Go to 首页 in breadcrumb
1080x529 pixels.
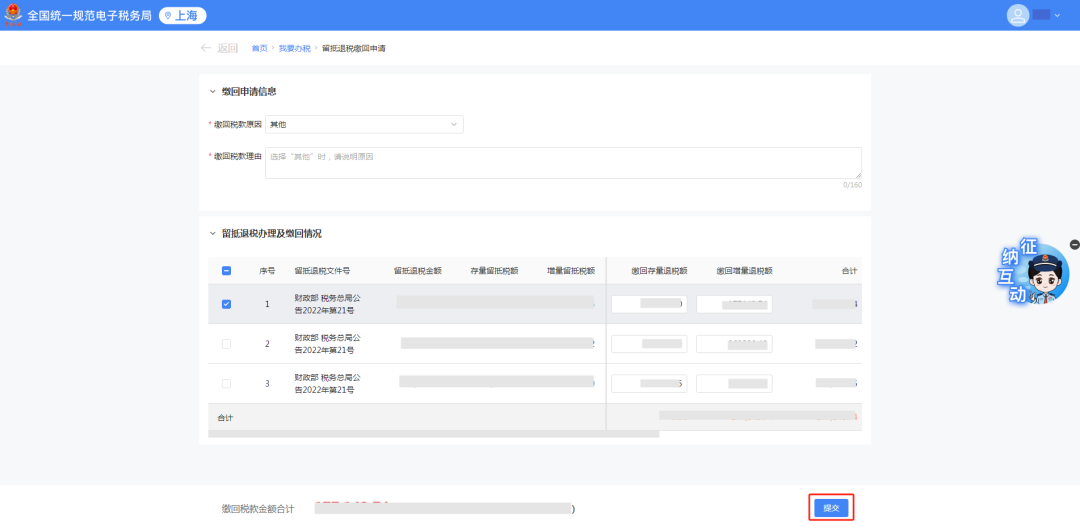click(x=259, y=48)
